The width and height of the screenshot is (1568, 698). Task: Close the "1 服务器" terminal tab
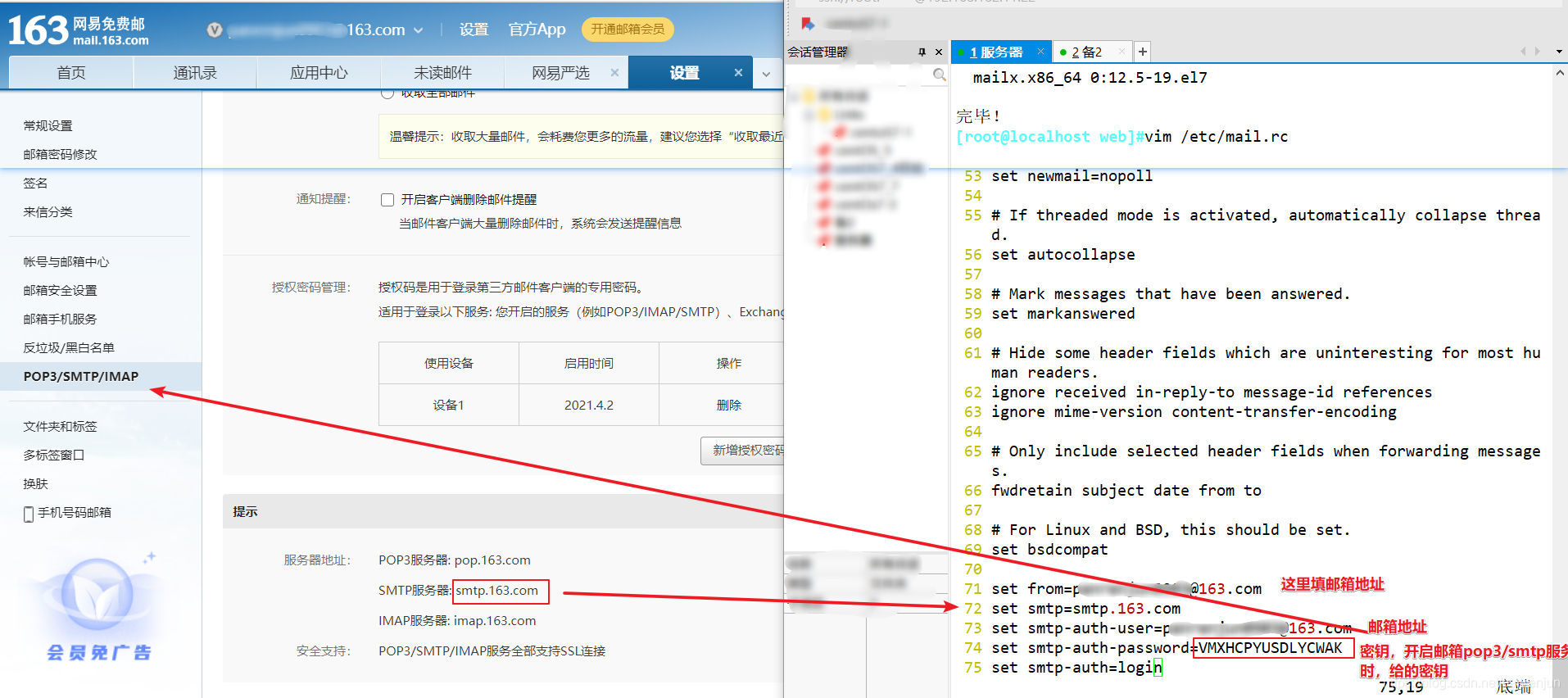pyautogui.click(x=1040, y=51)
